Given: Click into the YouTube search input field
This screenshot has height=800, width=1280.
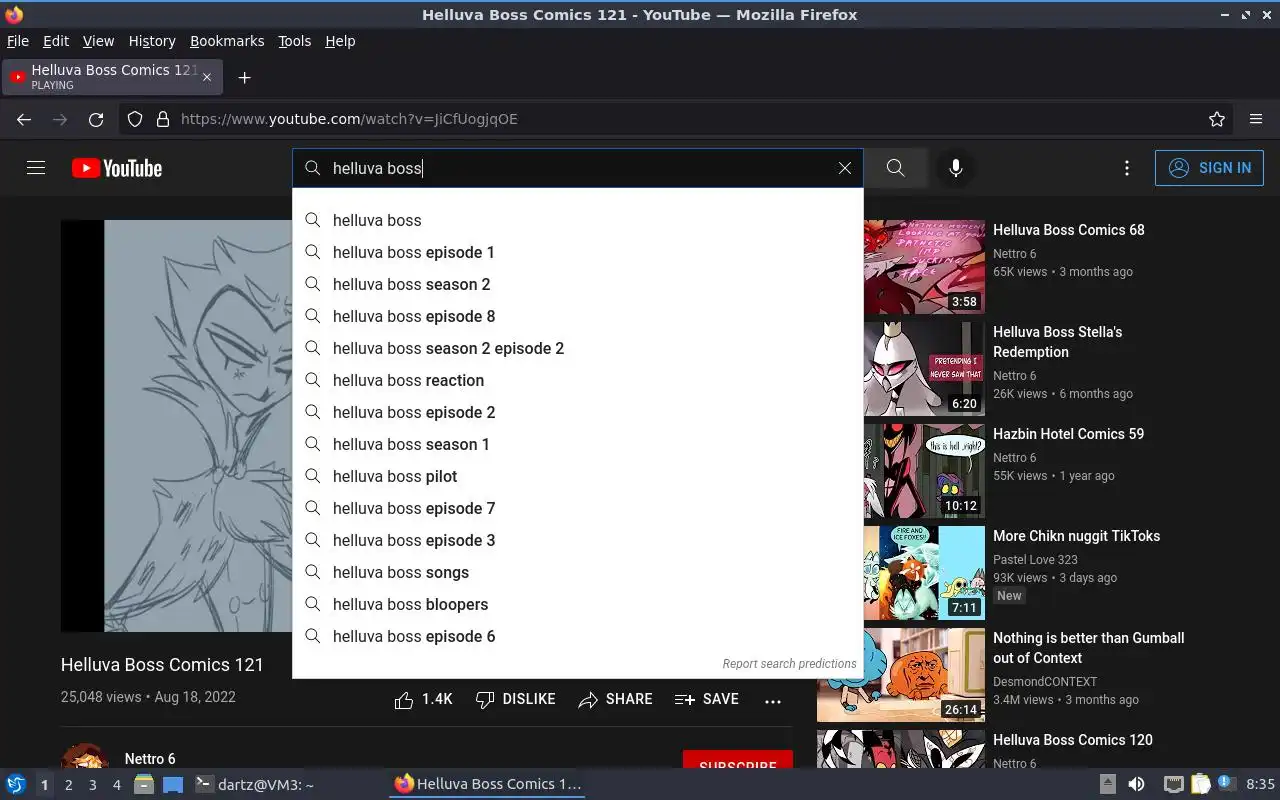Looking at the screenshot, I should [x=580, y=168].
